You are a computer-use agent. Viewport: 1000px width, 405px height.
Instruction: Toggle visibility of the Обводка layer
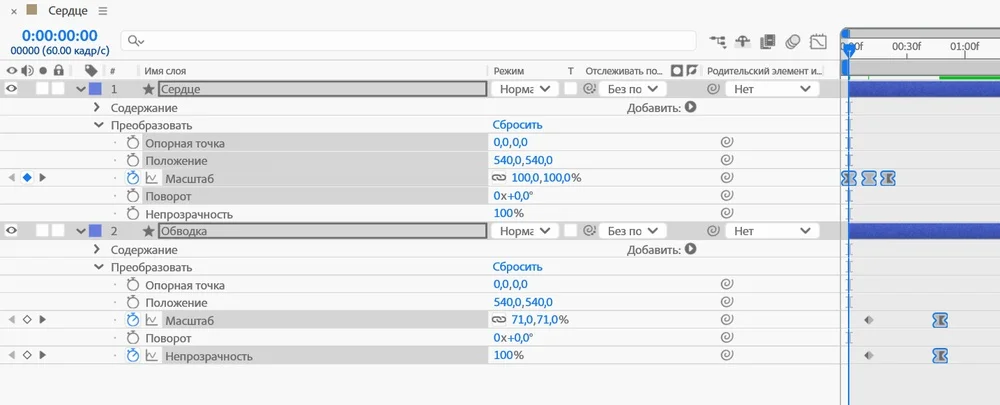tap(12, 231)
